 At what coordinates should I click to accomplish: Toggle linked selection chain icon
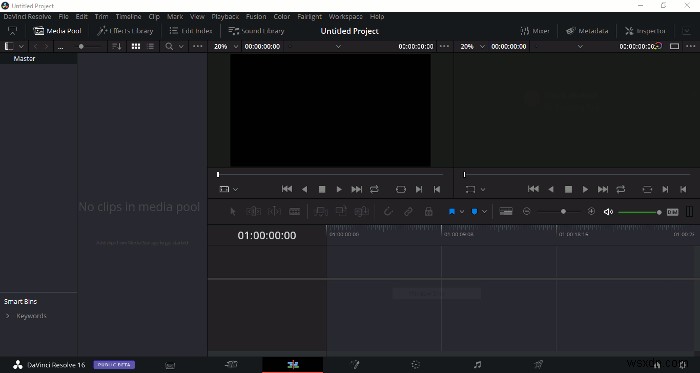click(408, 211)
